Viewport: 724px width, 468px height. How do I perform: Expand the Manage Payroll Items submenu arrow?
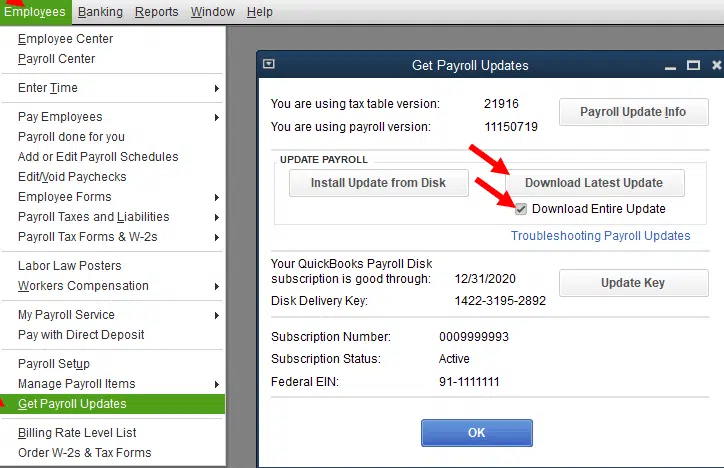click(217, 384)
